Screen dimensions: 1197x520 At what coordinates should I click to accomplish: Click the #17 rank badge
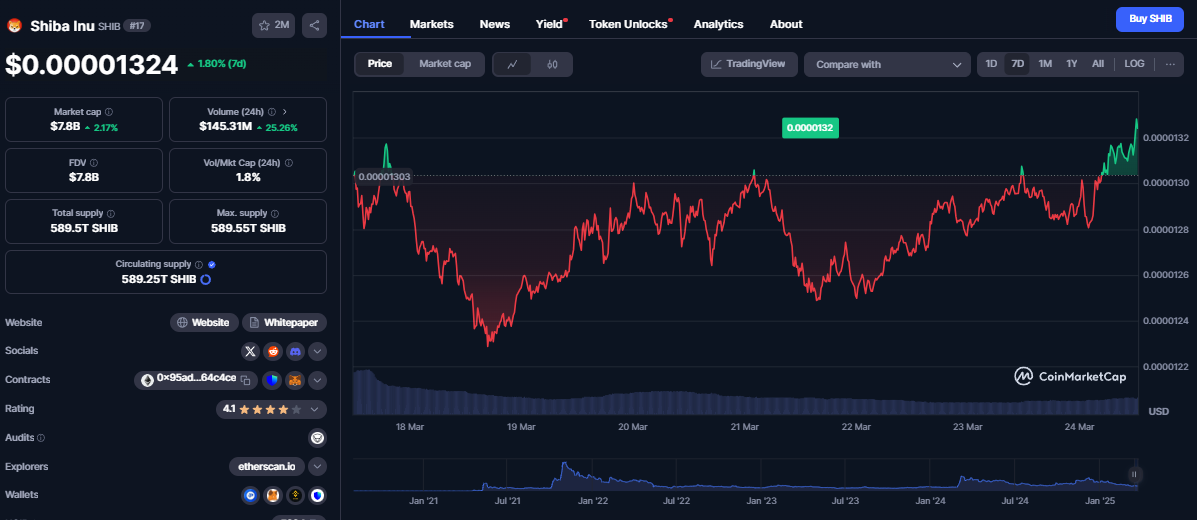137,26
